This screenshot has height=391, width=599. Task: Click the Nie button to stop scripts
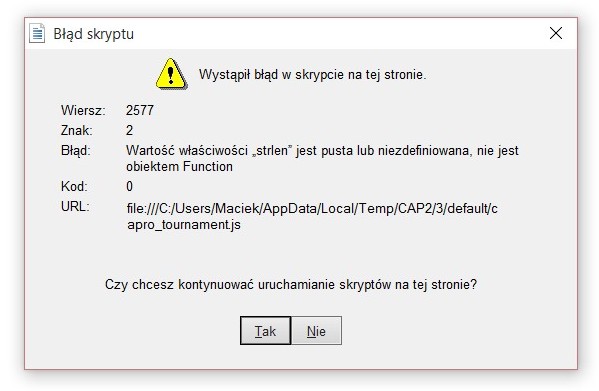(316, 331)
